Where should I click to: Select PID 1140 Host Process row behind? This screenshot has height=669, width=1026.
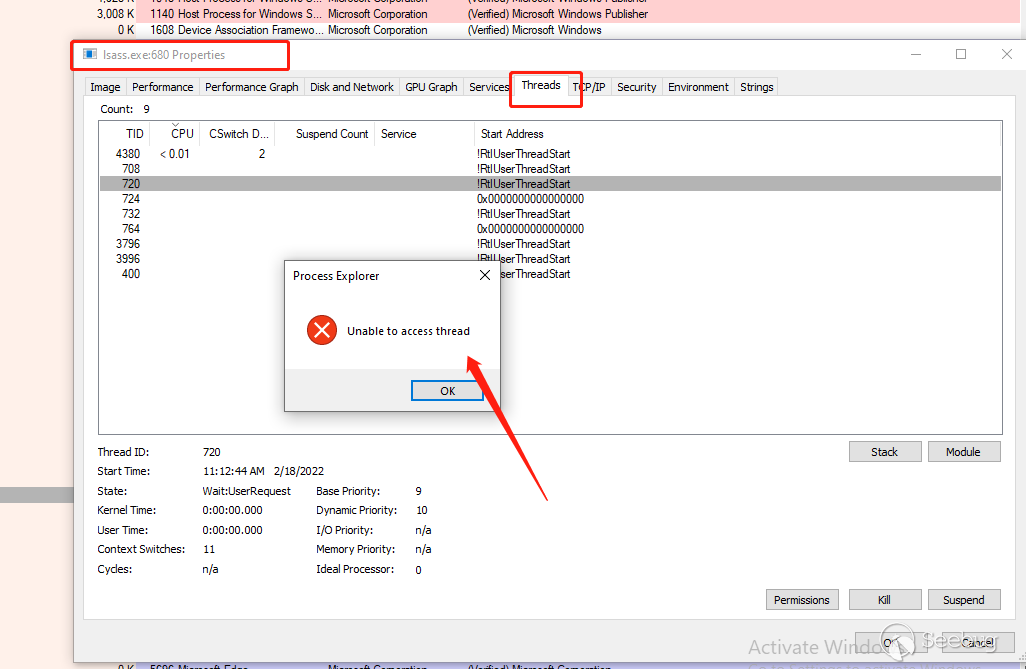click(x=510, y=14)
